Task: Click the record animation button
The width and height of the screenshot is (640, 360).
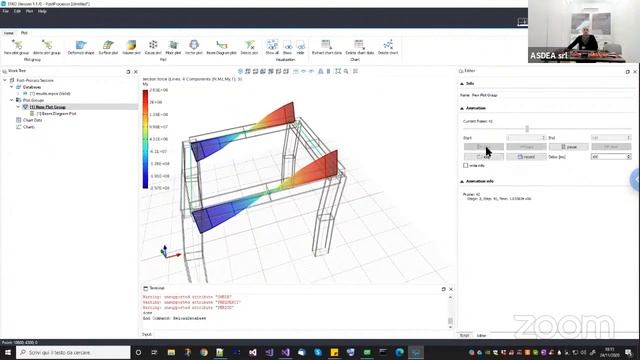Action: coord(526,157)
